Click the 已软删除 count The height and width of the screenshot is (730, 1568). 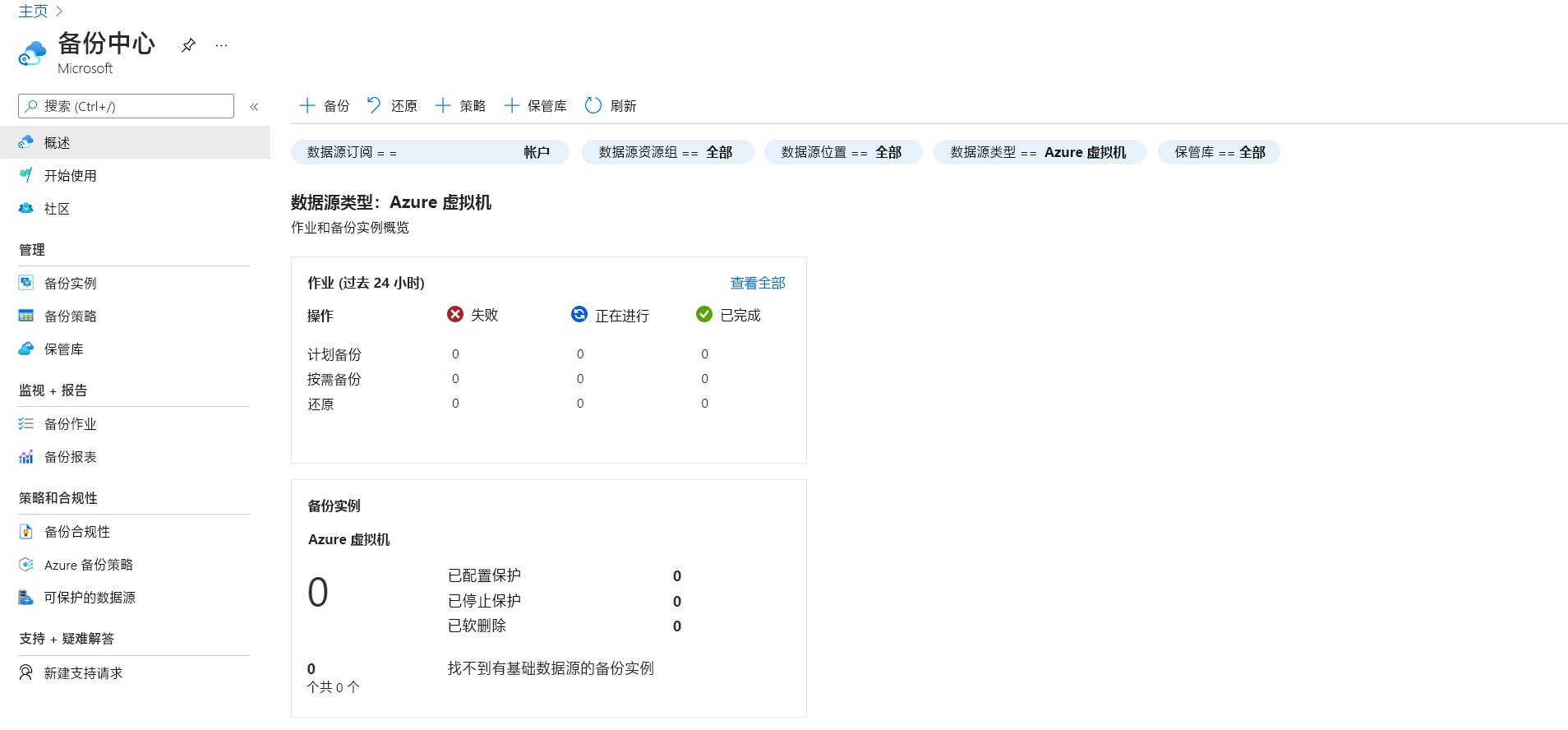point(677,626)
